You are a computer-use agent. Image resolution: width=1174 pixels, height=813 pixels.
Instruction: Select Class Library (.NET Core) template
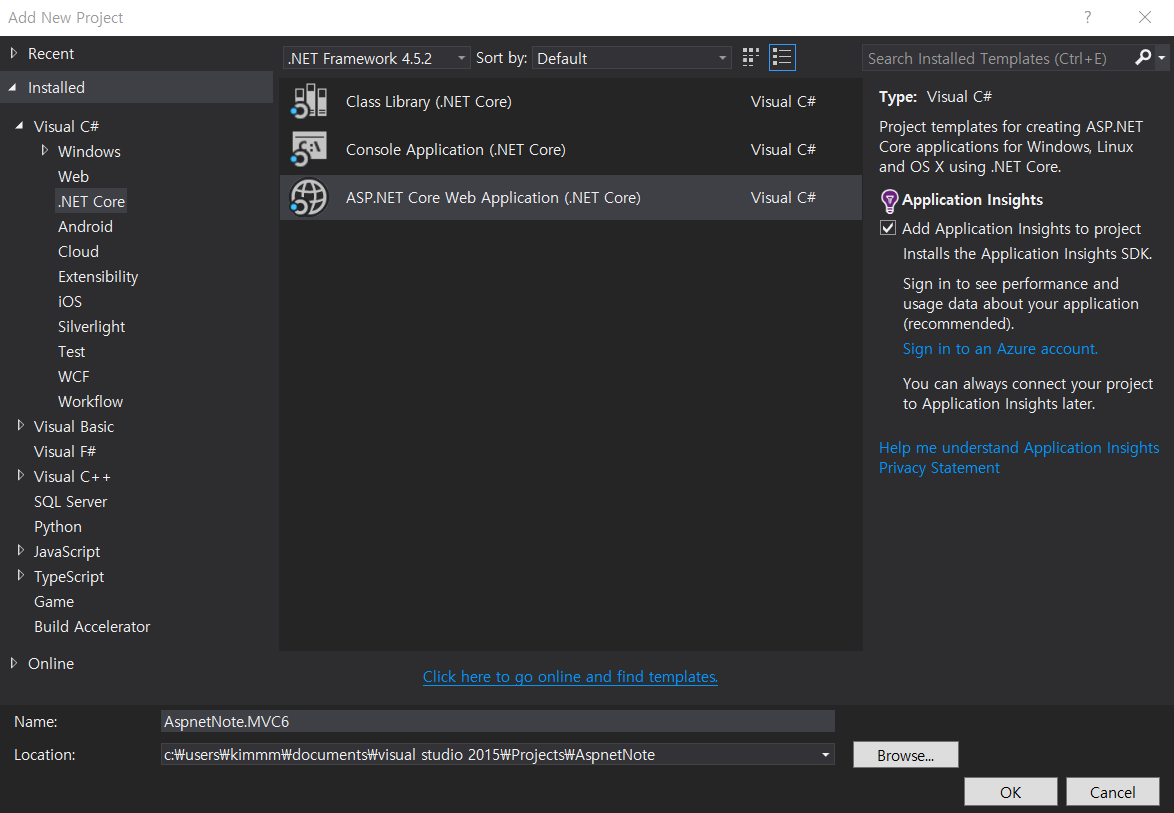pos(571,102)
